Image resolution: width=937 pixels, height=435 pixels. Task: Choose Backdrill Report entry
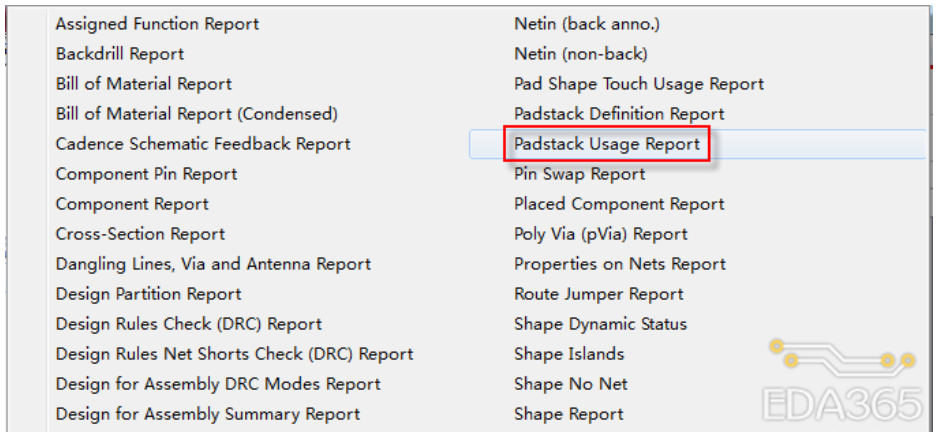(x=120, y=54)
